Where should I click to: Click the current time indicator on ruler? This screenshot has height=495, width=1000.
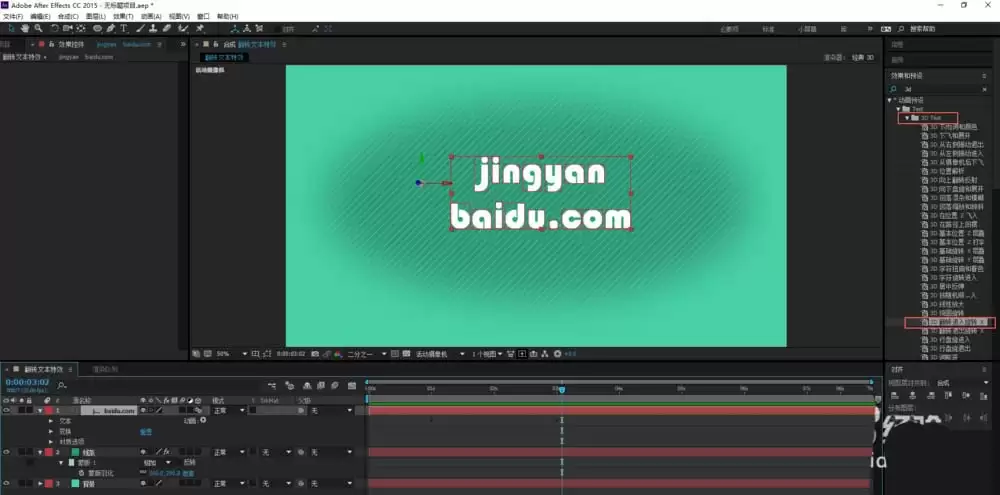click(561, 389)
